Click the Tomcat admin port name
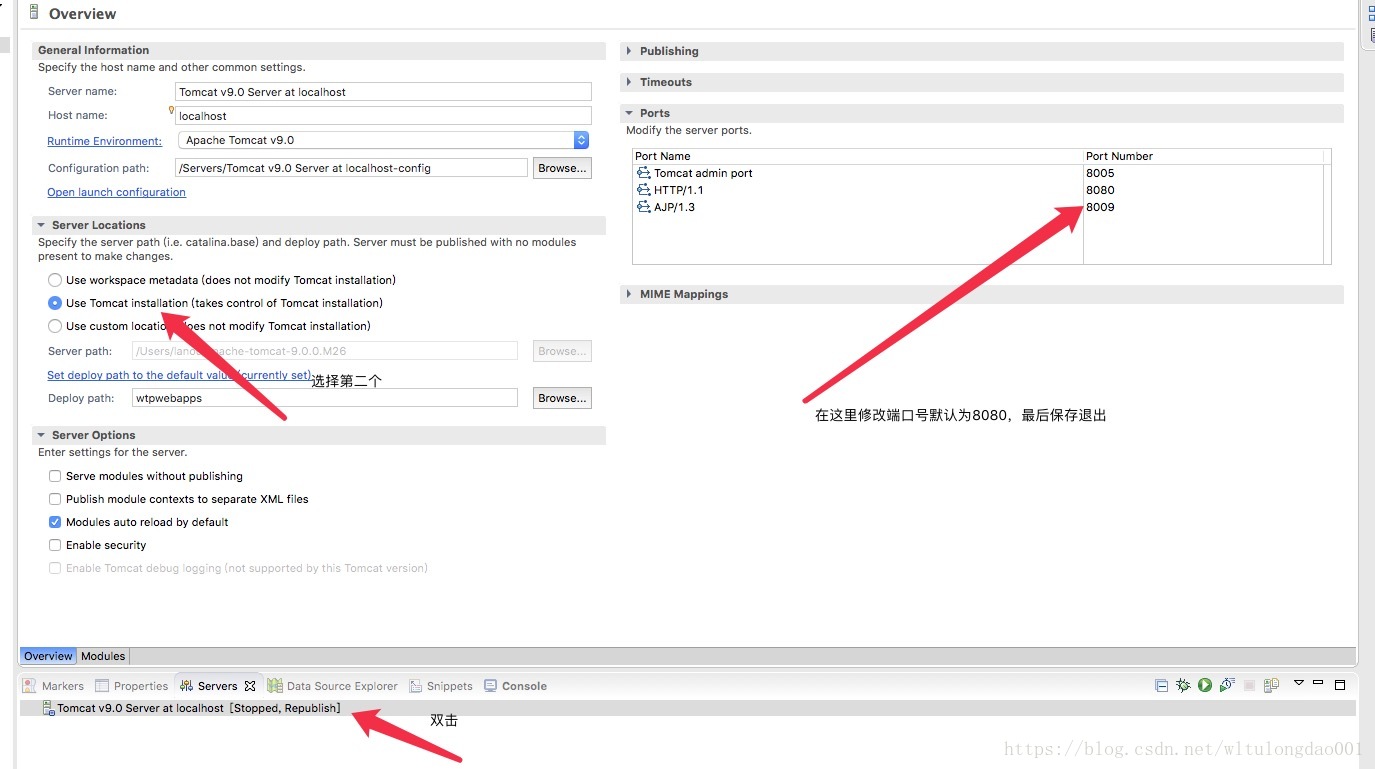This screenshot has width=1375, height=769. coord(703,173)
